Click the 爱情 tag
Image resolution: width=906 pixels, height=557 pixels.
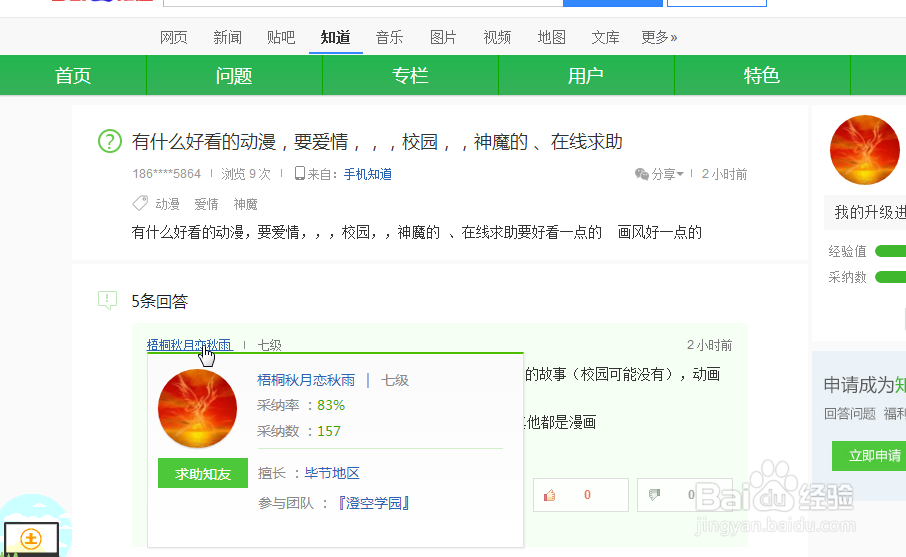coord(206,204)
